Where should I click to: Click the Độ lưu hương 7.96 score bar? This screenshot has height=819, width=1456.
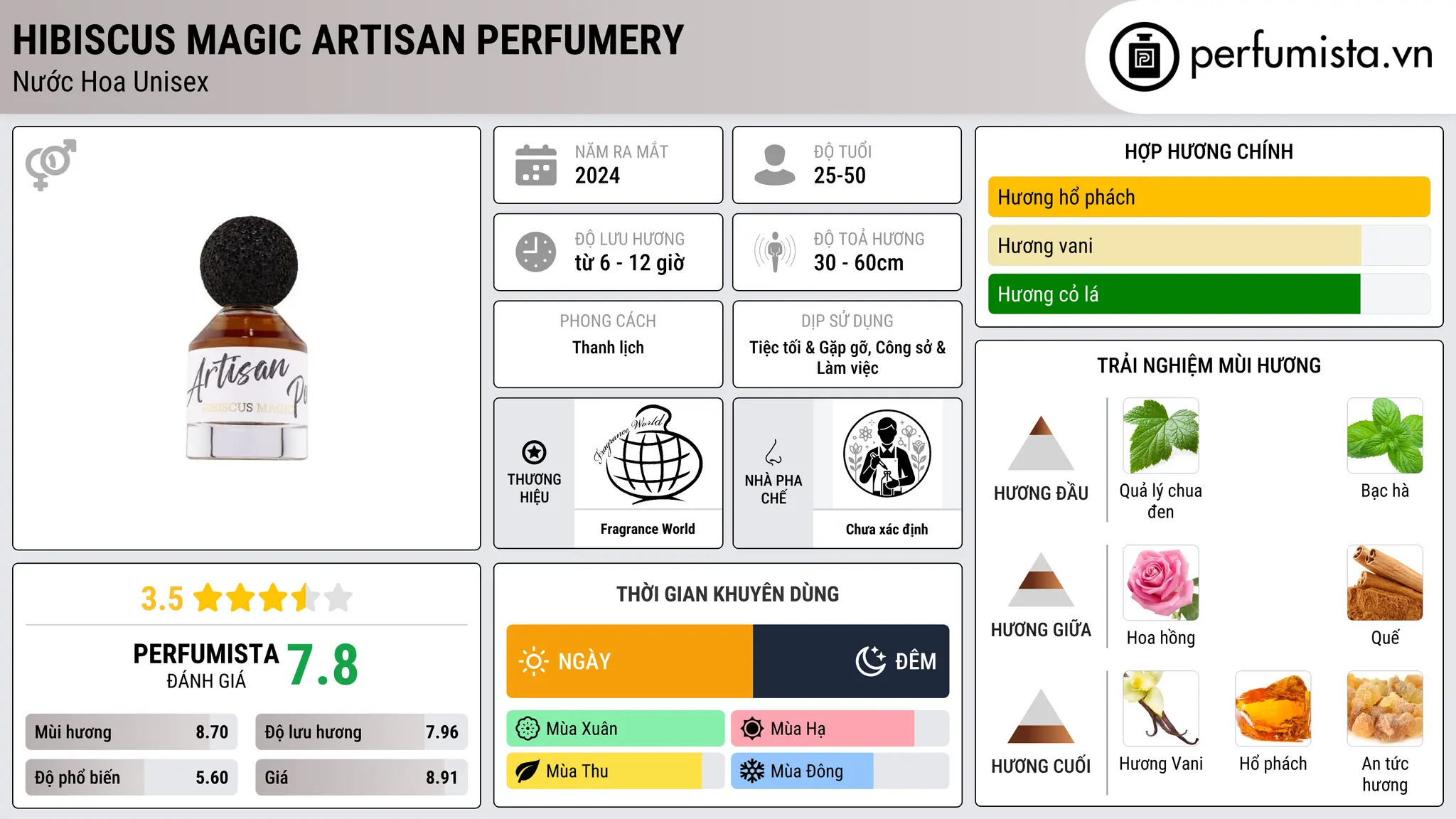click(362, 732)
